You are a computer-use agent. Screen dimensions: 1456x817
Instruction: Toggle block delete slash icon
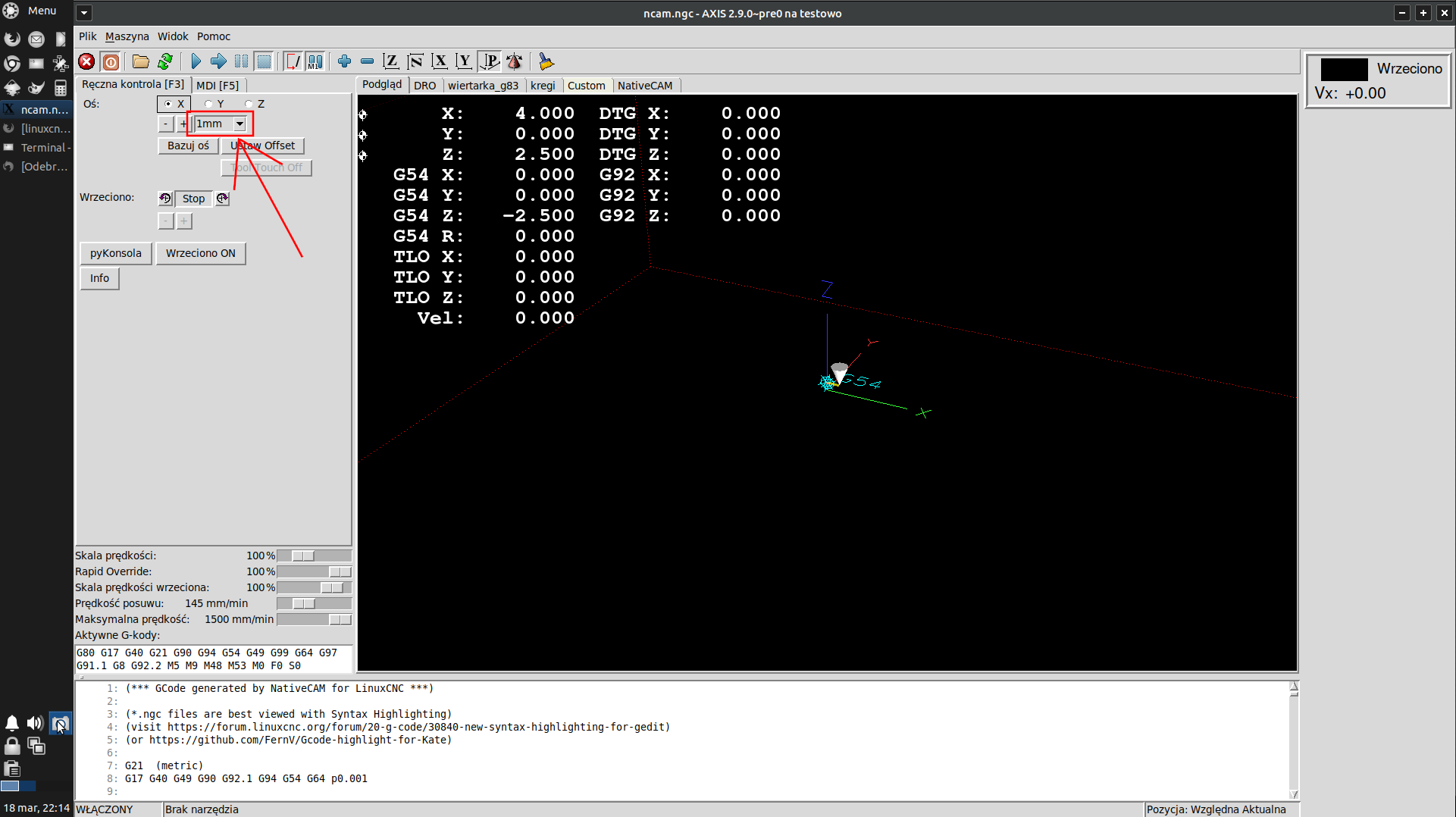coord(293,61)
